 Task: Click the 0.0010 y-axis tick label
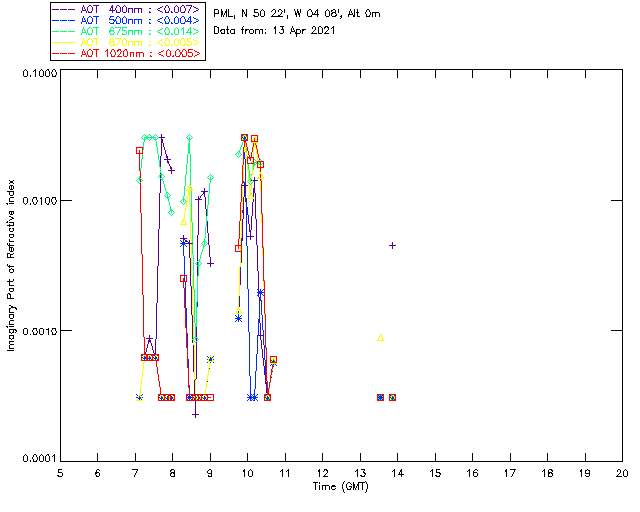point(38,331)
